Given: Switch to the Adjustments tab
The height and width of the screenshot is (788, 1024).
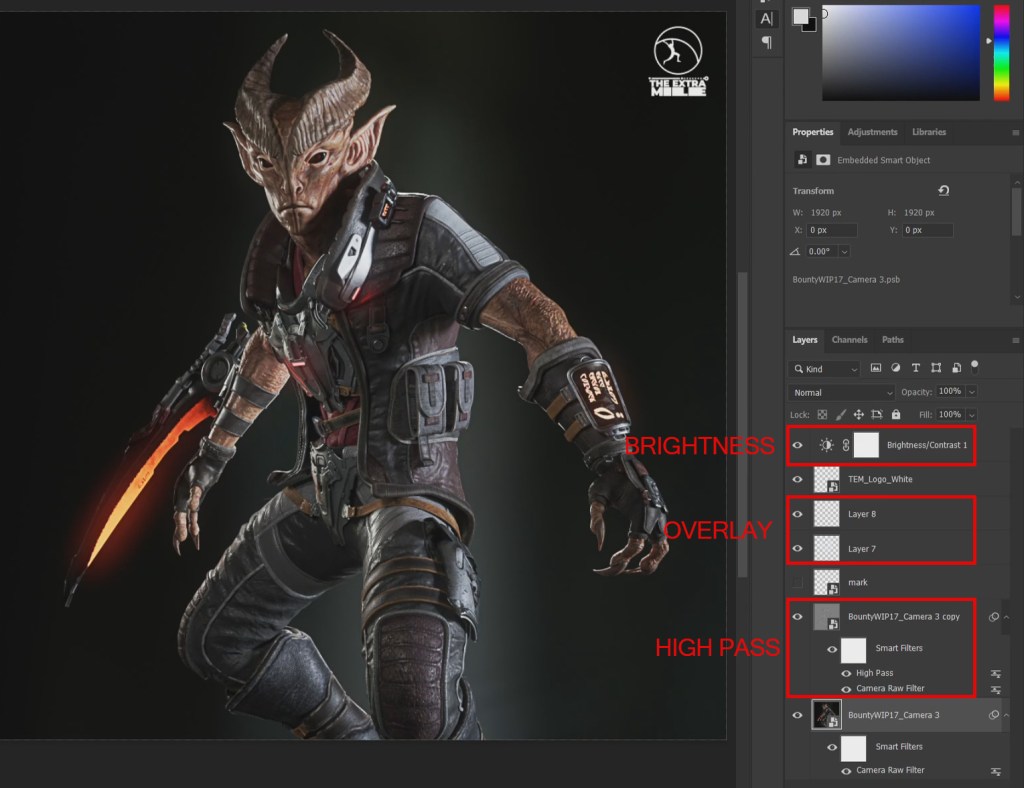Looking at the screenshot, I should pyautogui.click(x=872, y=132).
